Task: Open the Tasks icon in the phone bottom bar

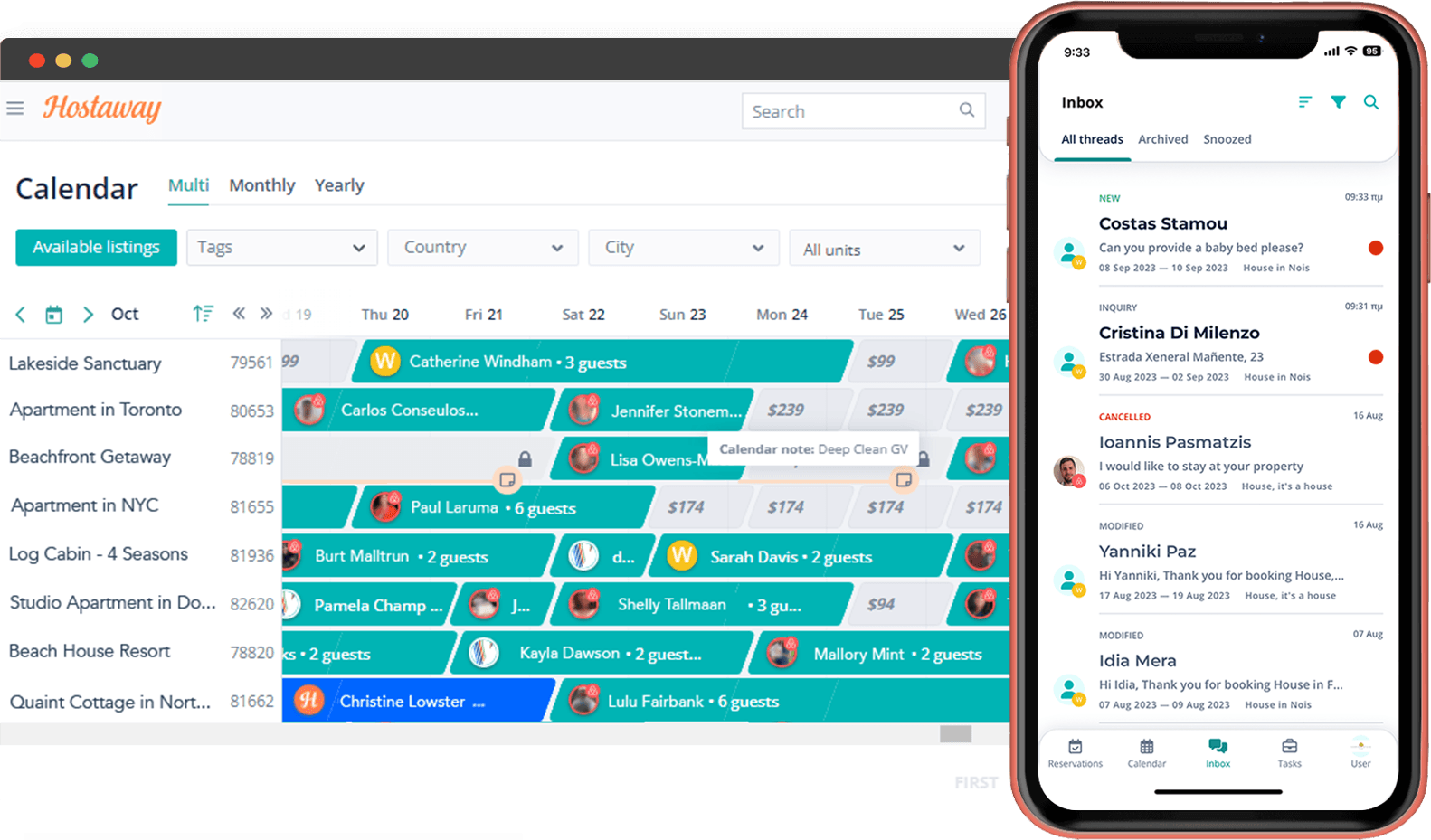Action: pos(1289,751)
